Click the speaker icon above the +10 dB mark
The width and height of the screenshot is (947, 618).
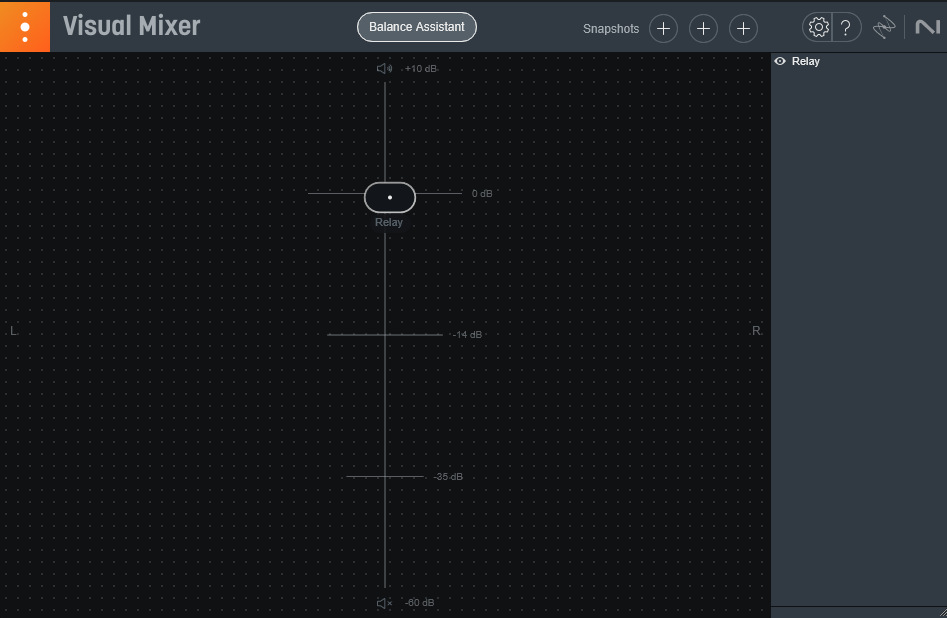[x=383, y=69]
